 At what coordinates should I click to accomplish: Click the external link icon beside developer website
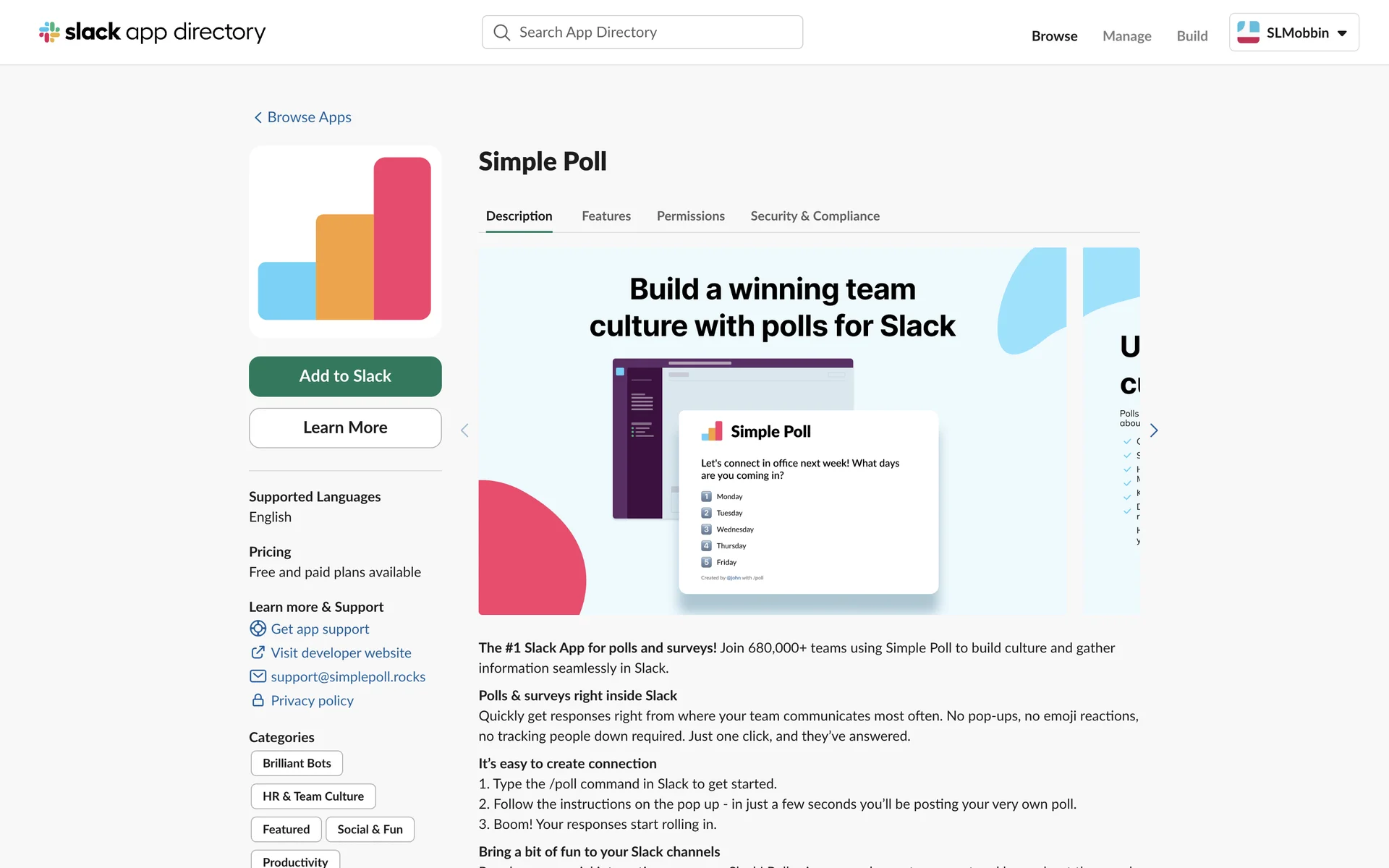click(258, 652)
